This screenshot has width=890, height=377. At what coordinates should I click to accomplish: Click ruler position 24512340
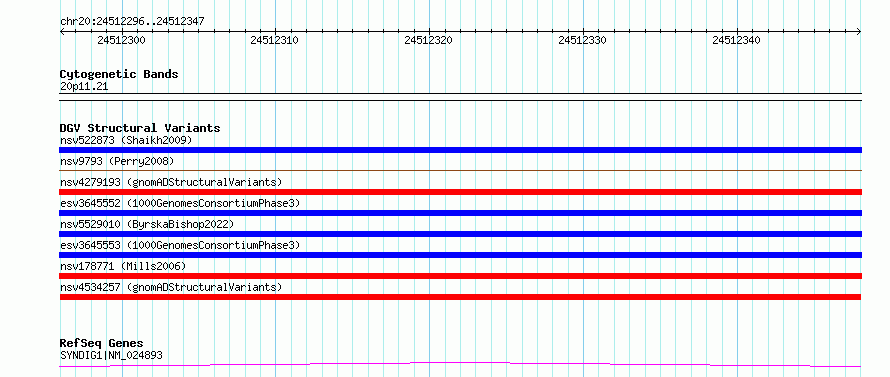click(x=736, y=40)
